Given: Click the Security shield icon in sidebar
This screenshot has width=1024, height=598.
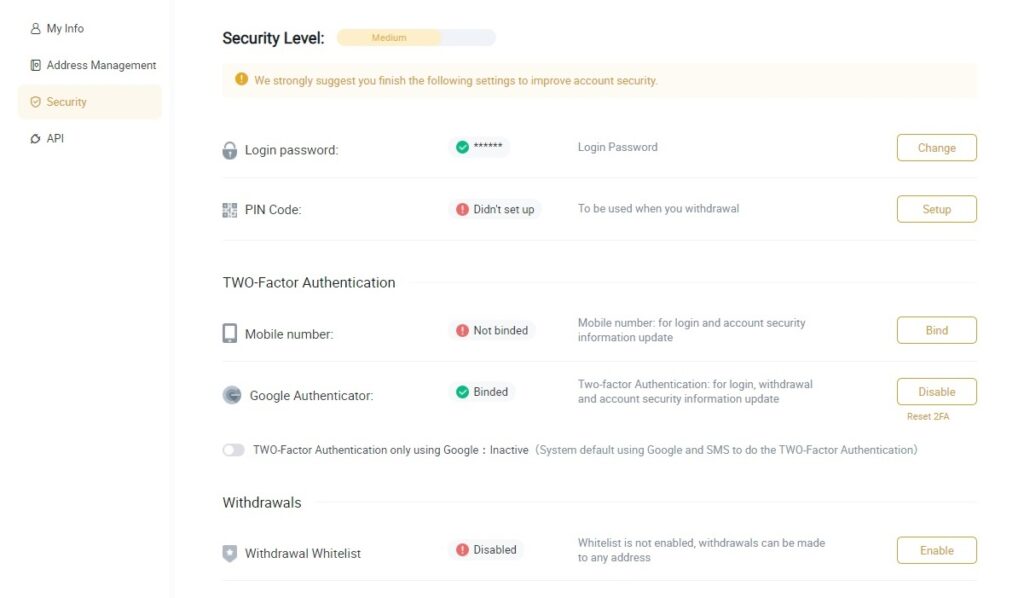Looking at the screenshot, I should coord(35,102).
